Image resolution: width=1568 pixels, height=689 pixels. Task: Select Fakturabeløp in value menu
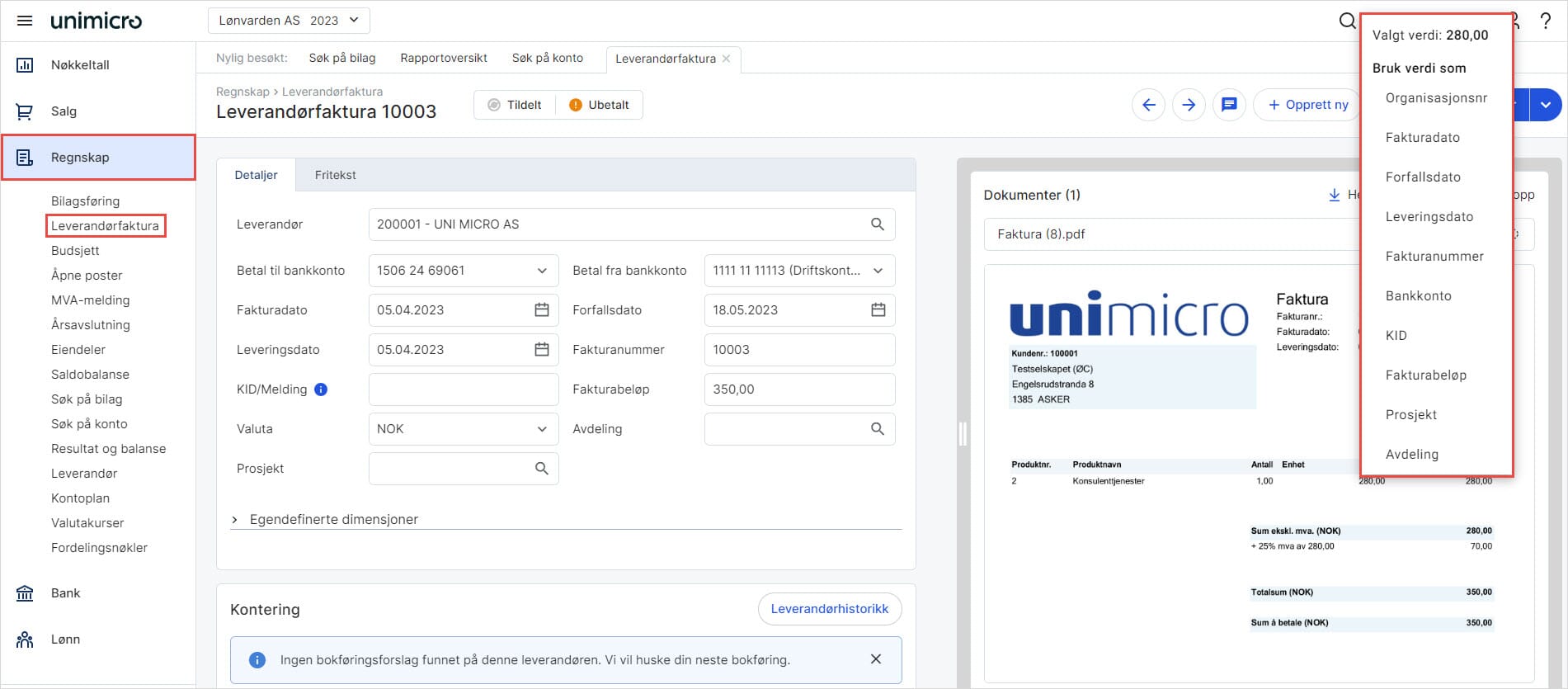tap(1425, 375)
